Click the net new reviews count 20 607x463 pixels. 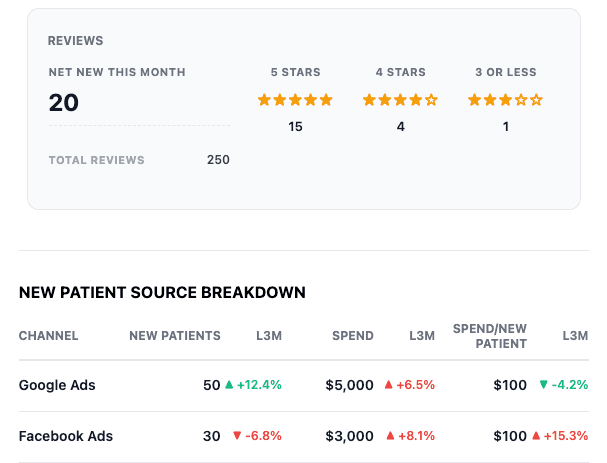pyautogui.click(x=64, y=103)
